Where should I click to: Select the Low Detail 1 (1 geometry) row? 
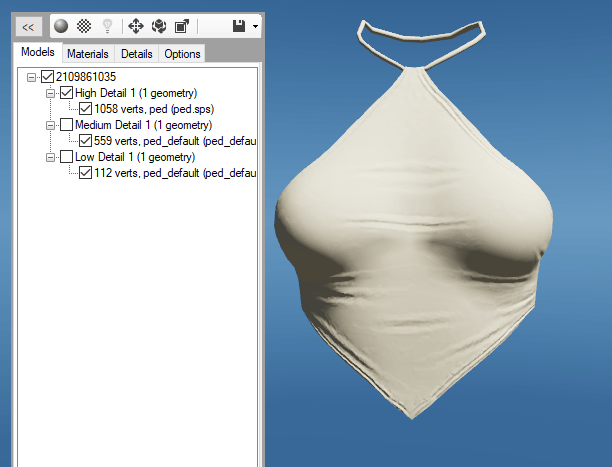pyautogui.click(x=135, y=157)
